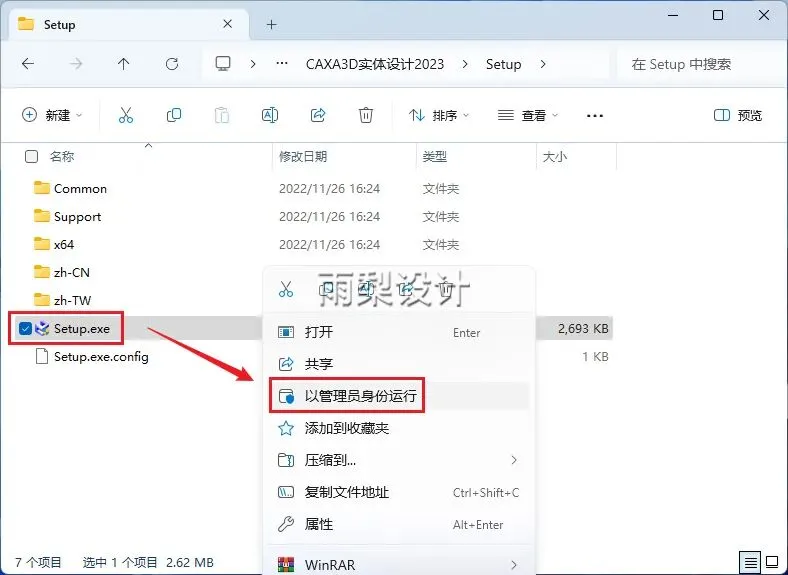Image resolution: width=788 pixels, height=575 pixels.
Task: Expand the chevron after CAXA3D实体设计2023 breadcrumb
Action: coord(465,64)
